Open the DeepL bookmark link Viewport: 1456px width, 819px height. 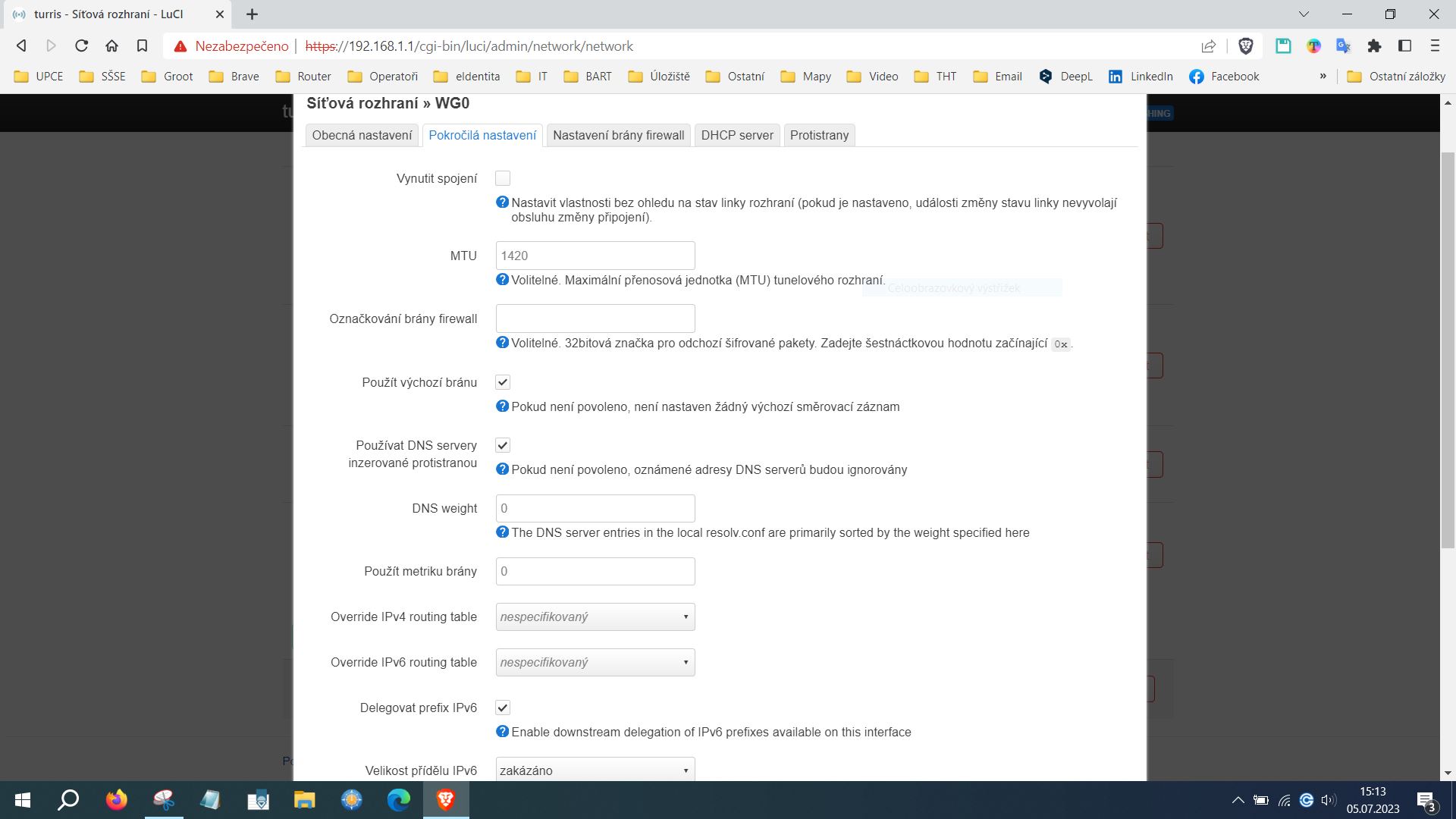tap(1065, 77)
